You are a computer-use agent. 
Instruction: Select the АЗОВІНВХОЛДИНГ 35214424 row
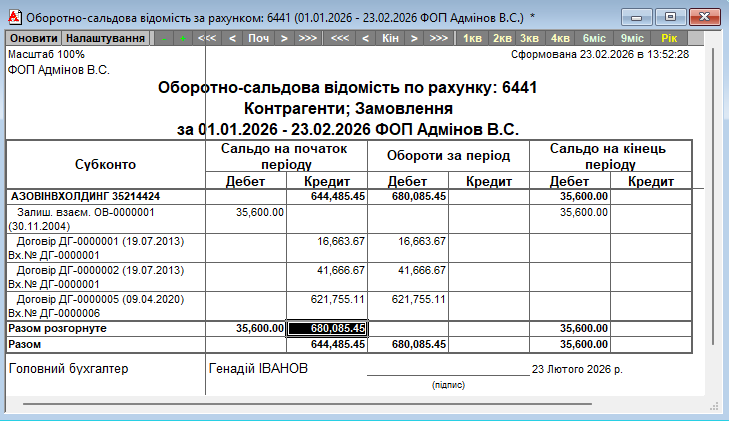85,197
